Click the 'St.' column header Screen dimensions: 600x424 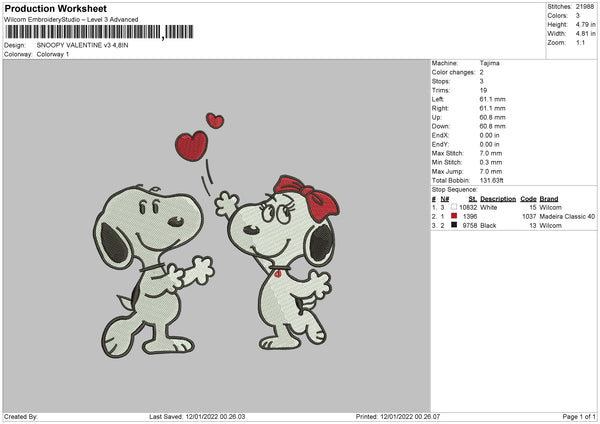click(473, 199)
